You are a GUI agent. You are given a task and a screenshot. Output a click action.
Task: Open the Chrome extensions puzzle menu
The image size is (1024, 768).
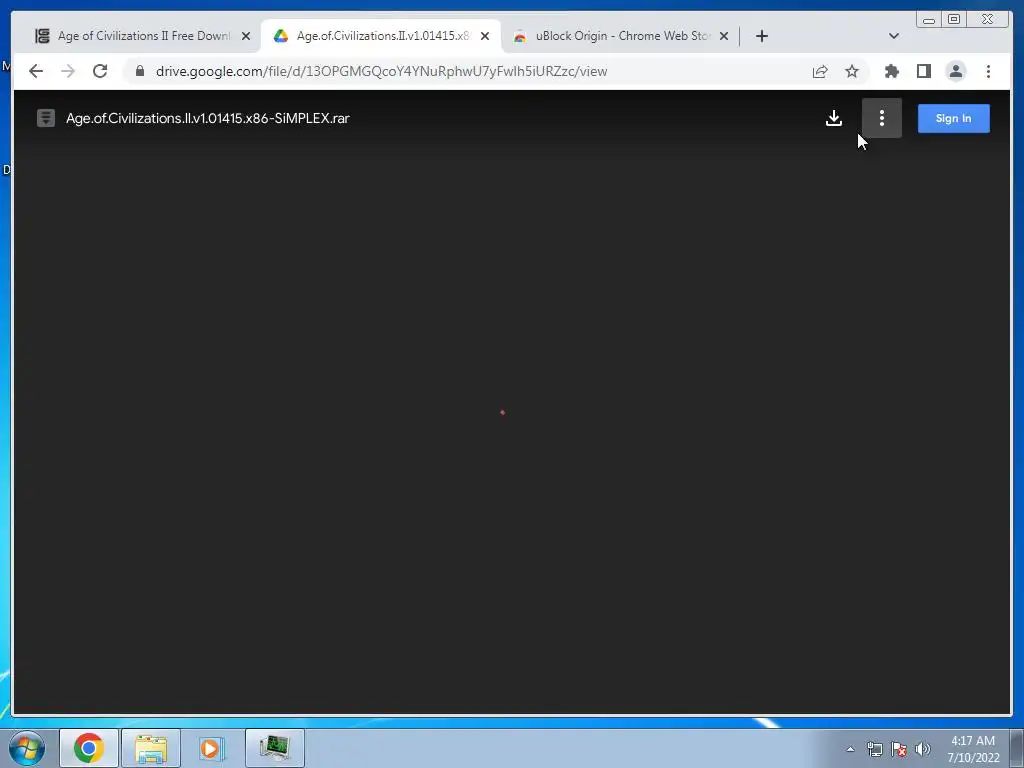point(891,71)
